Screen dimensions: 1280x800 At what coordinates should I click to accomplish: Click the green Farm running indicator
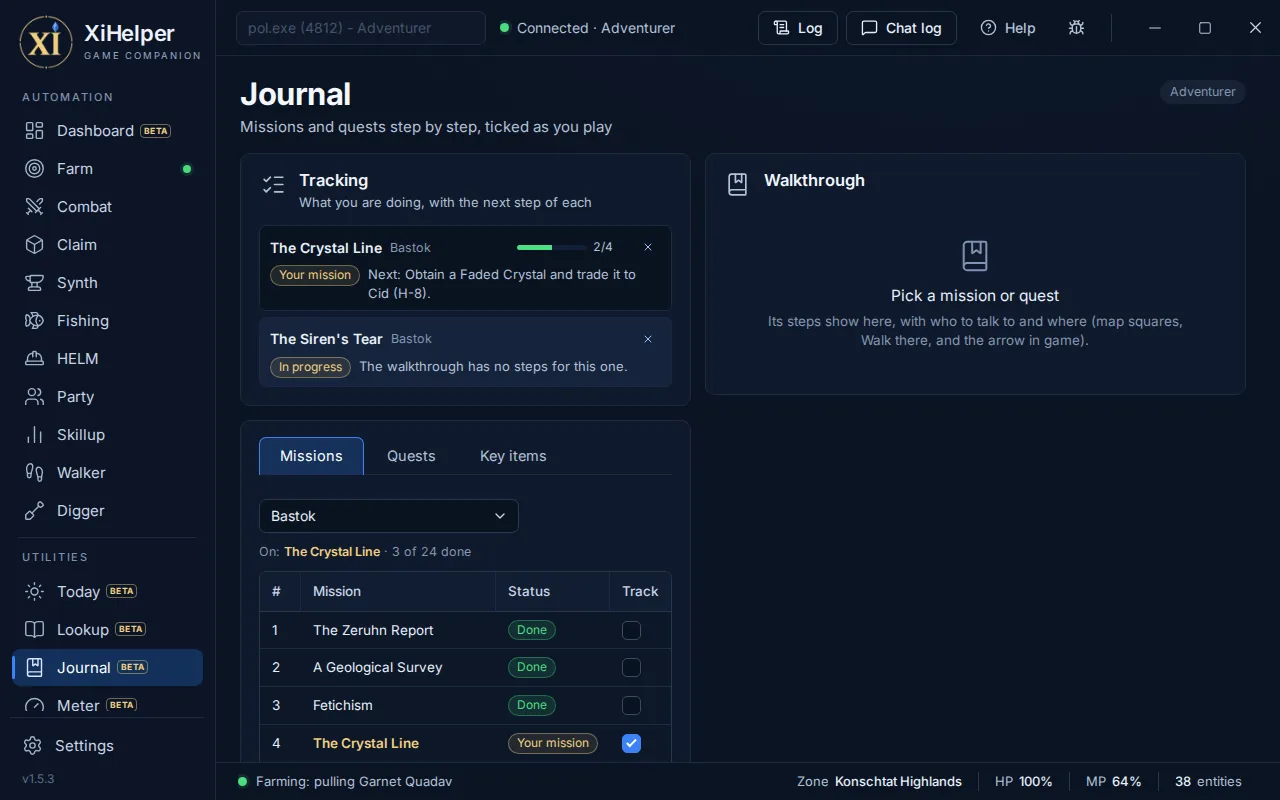coord(186,169)
